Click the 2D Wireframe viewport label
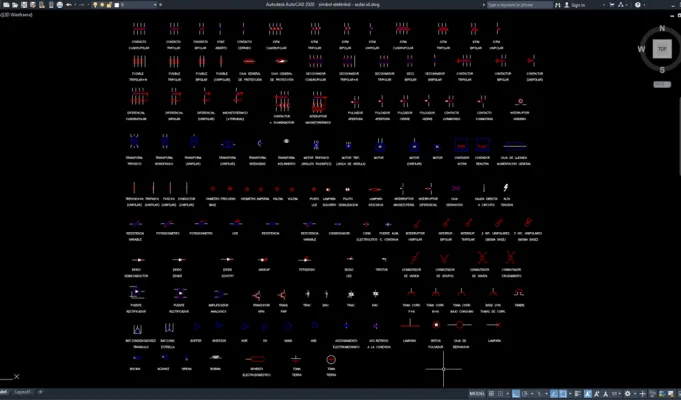The height and width of the screenshot is (400, 681). [x=17, y=14]
